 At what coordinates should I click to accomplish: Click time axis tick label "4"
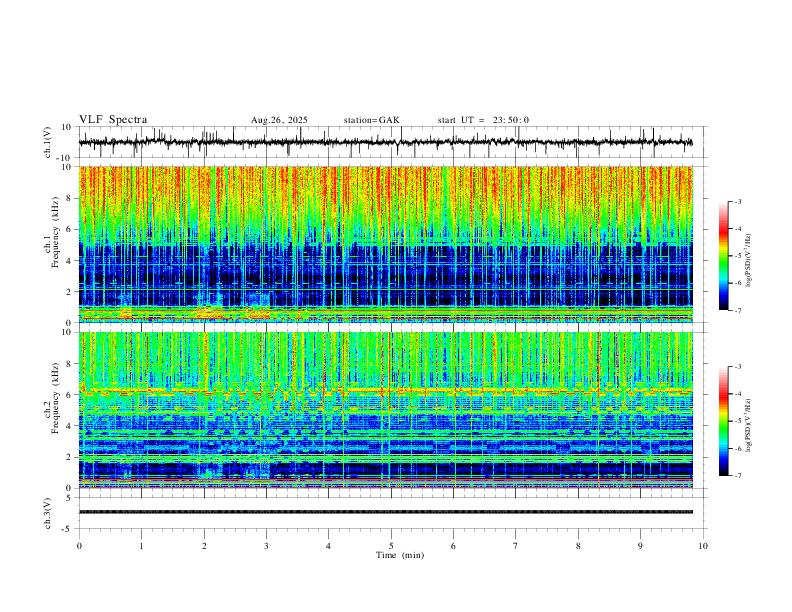[x=328, y=546]
